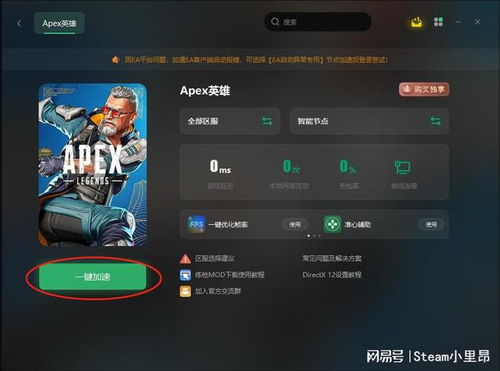Select the Apex英雄 tab
Screen dimensions: 500x371
coord(59,23)
